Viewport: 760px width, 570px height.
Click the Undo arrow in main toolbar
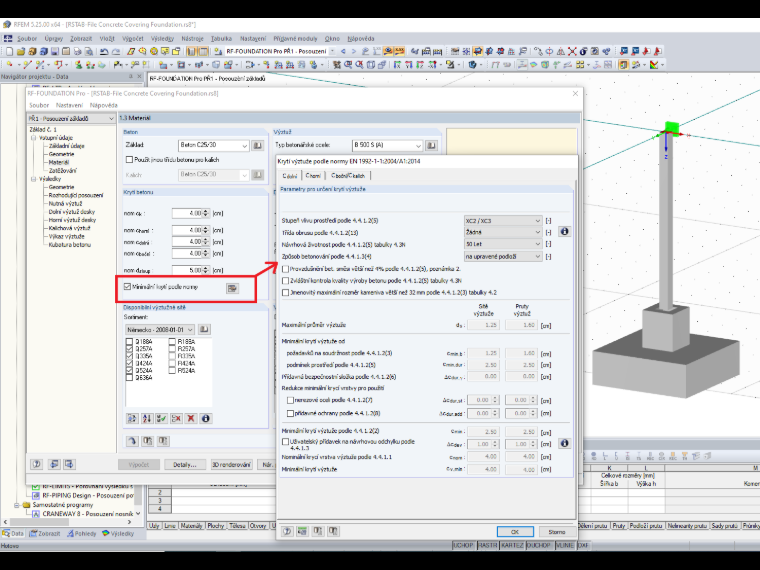point(104,51)
